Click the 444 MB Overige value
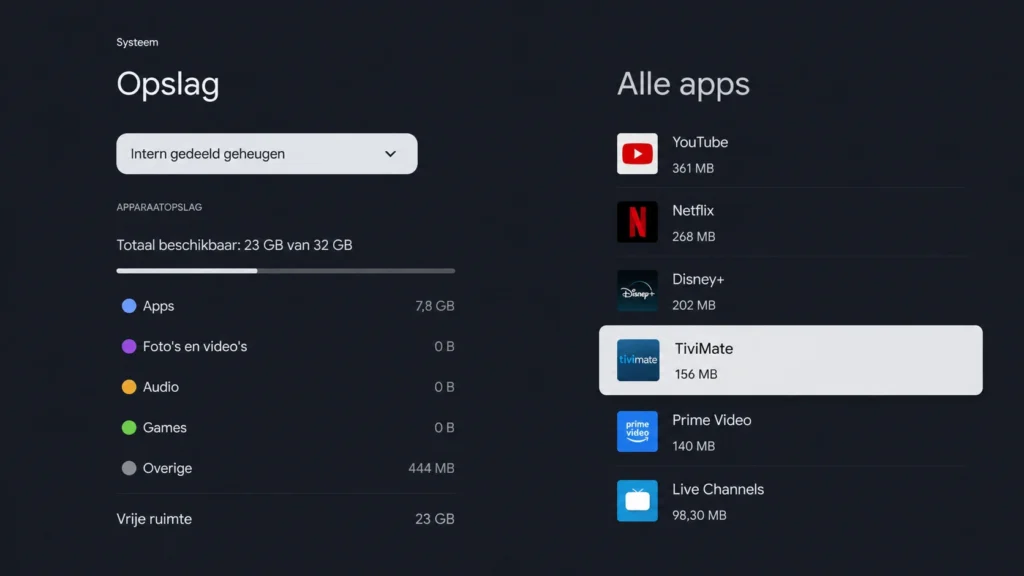Image resolution: width=1024 pixels, height=576 pixels. tap(431, 468)
